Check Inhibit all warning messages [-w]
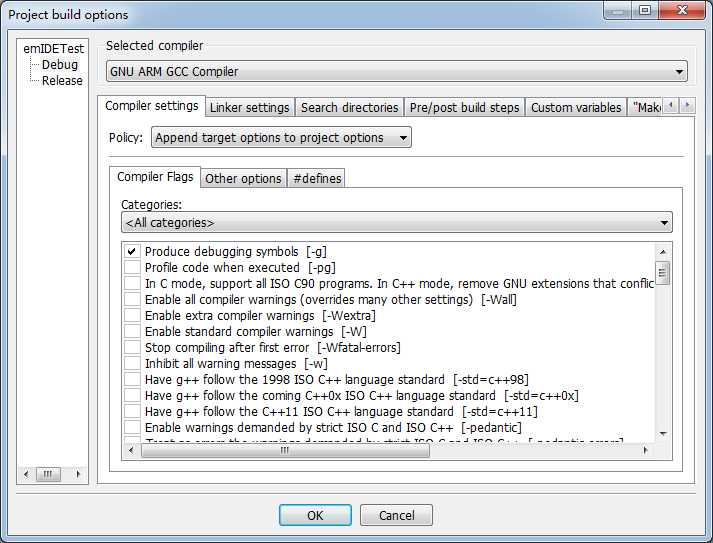Screen dimensions: 713x543 (132, 364)
